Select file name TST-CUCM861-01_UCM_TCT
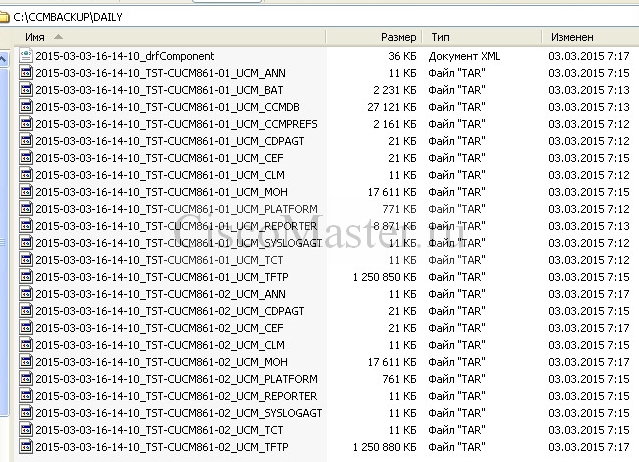 [159, 260]
